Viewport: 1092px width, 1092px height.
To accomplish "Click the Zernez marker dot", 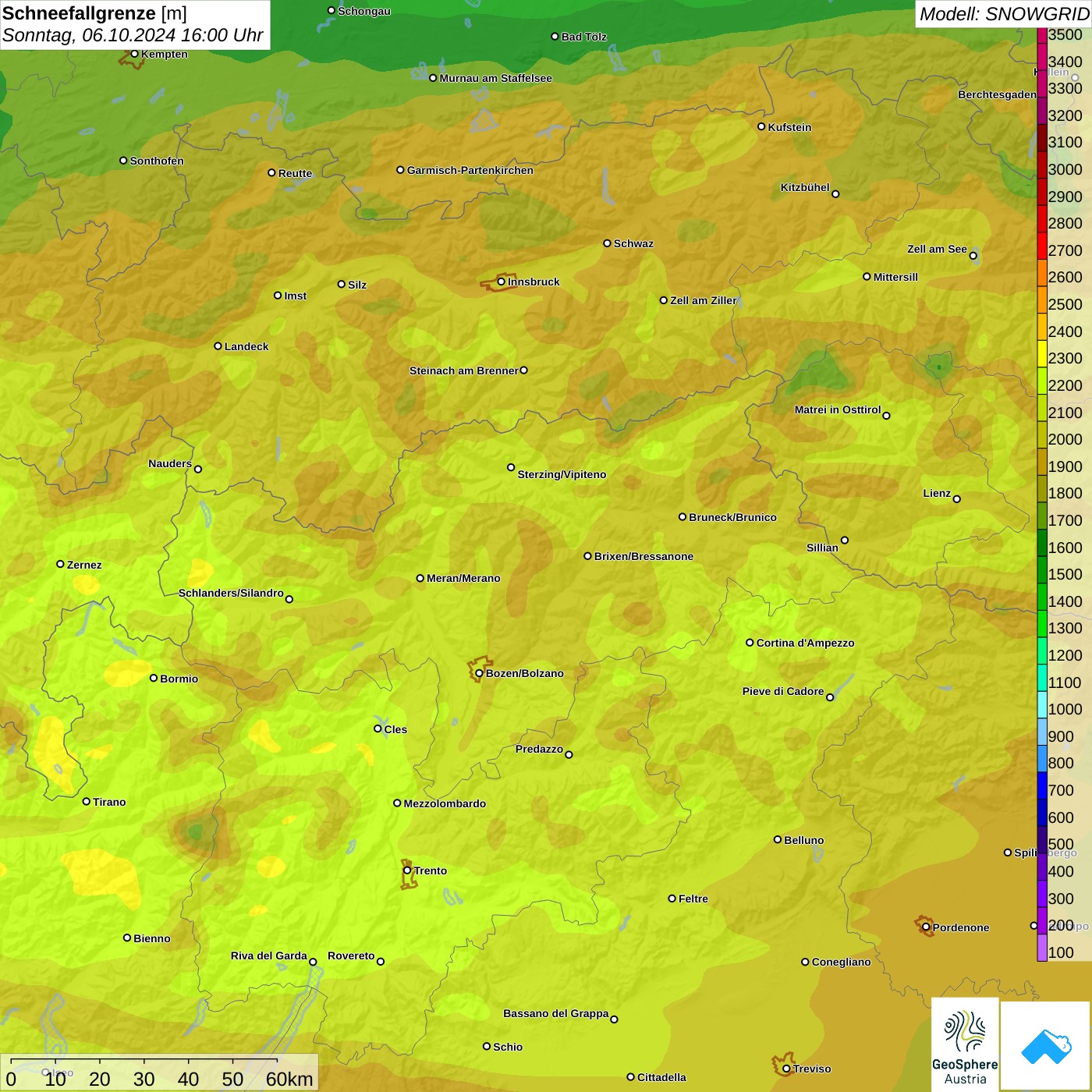I will pyautogui.click(x=60, y=564).
